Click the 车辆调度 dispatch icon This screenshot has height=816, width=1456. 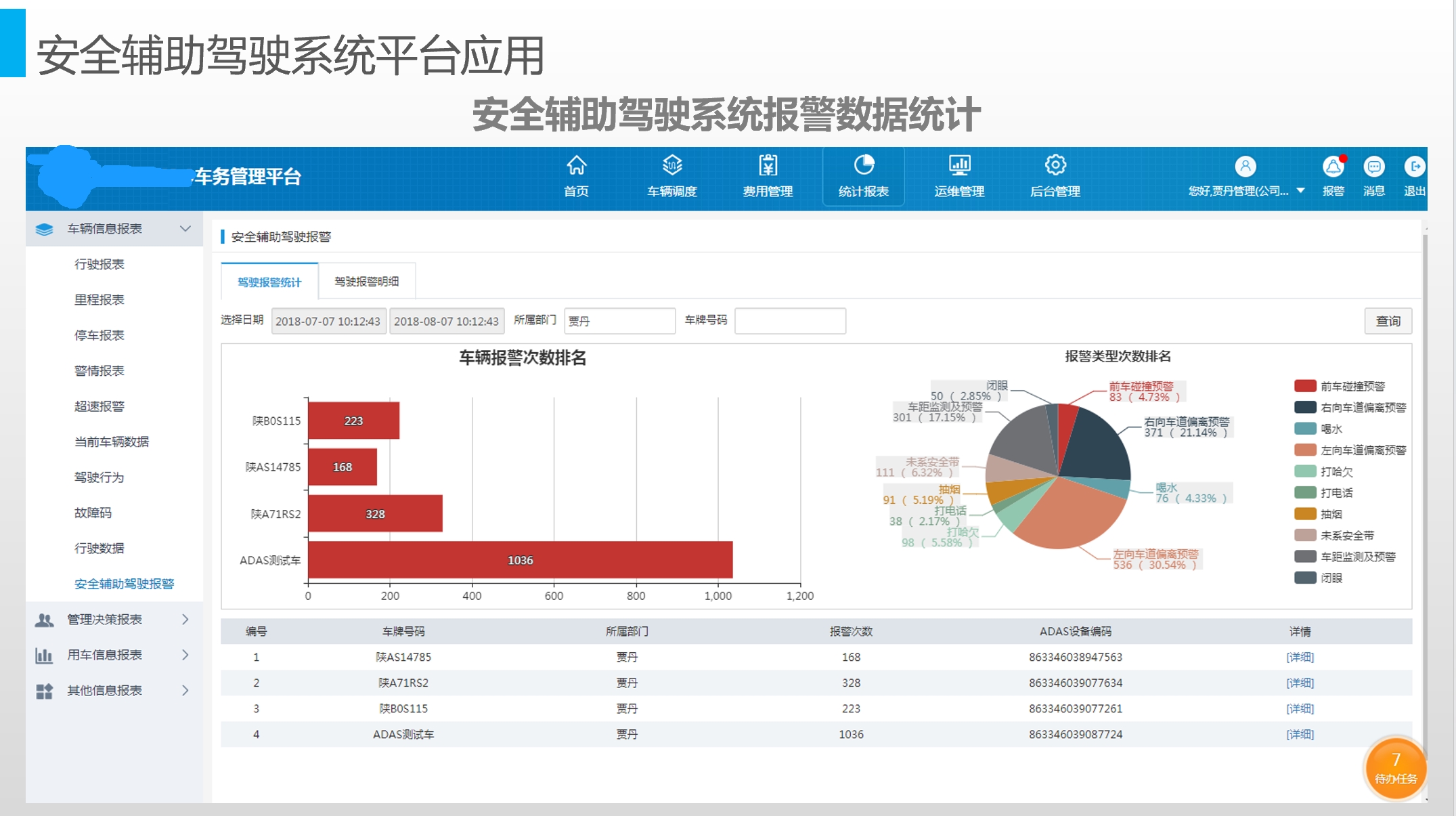(671, 165)
